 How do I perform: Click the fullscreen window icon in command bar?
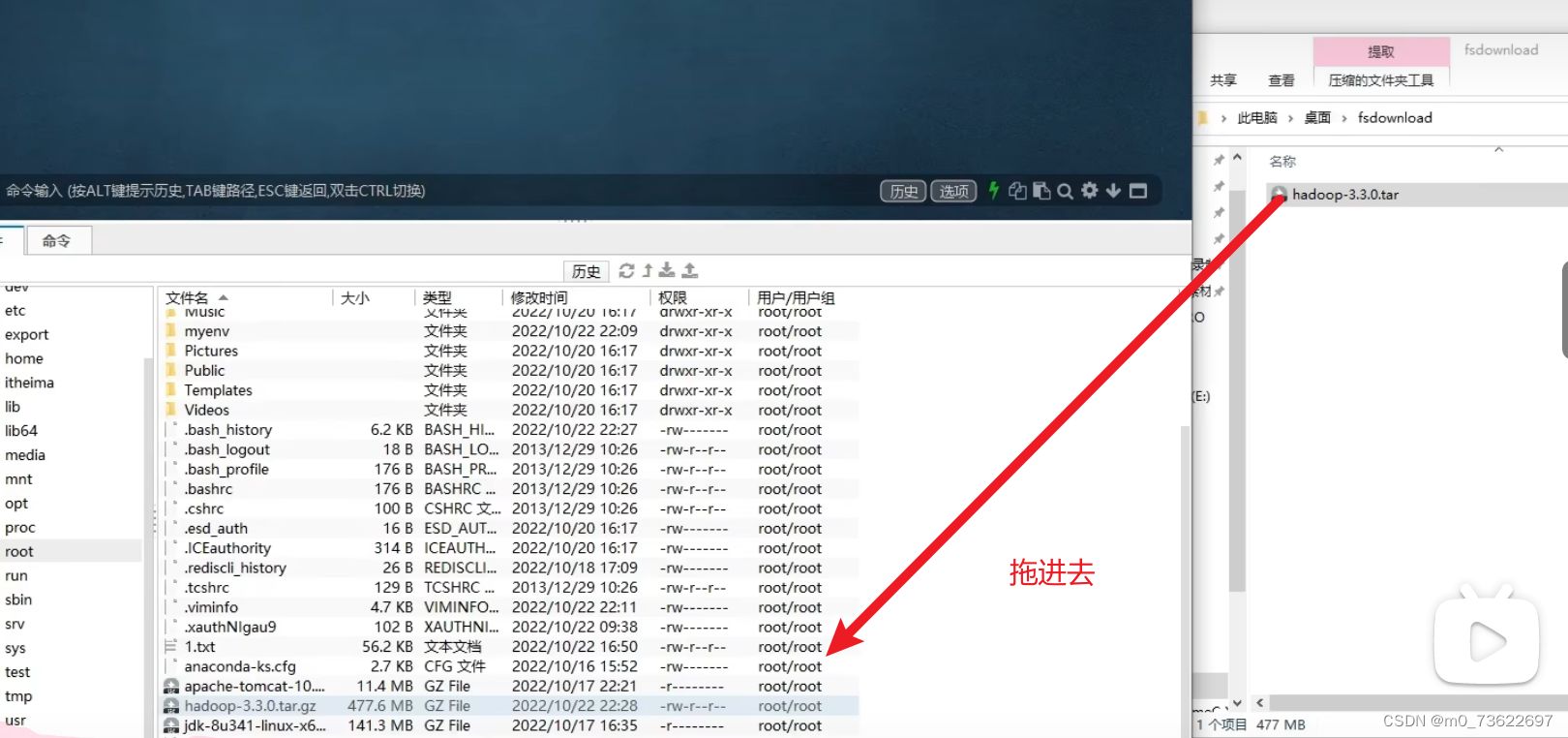click(x=1138, y=191)
